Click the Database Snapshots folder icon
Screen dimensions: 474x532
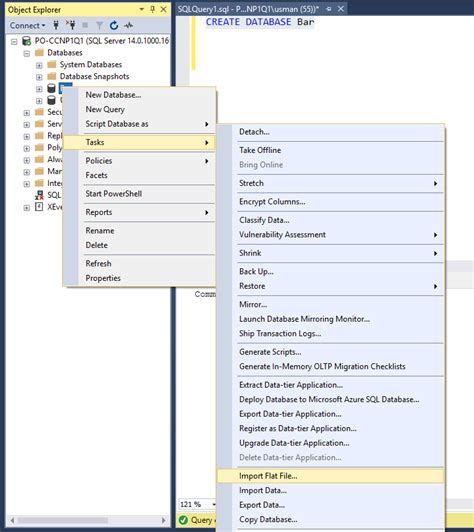[x=52, y=76]
